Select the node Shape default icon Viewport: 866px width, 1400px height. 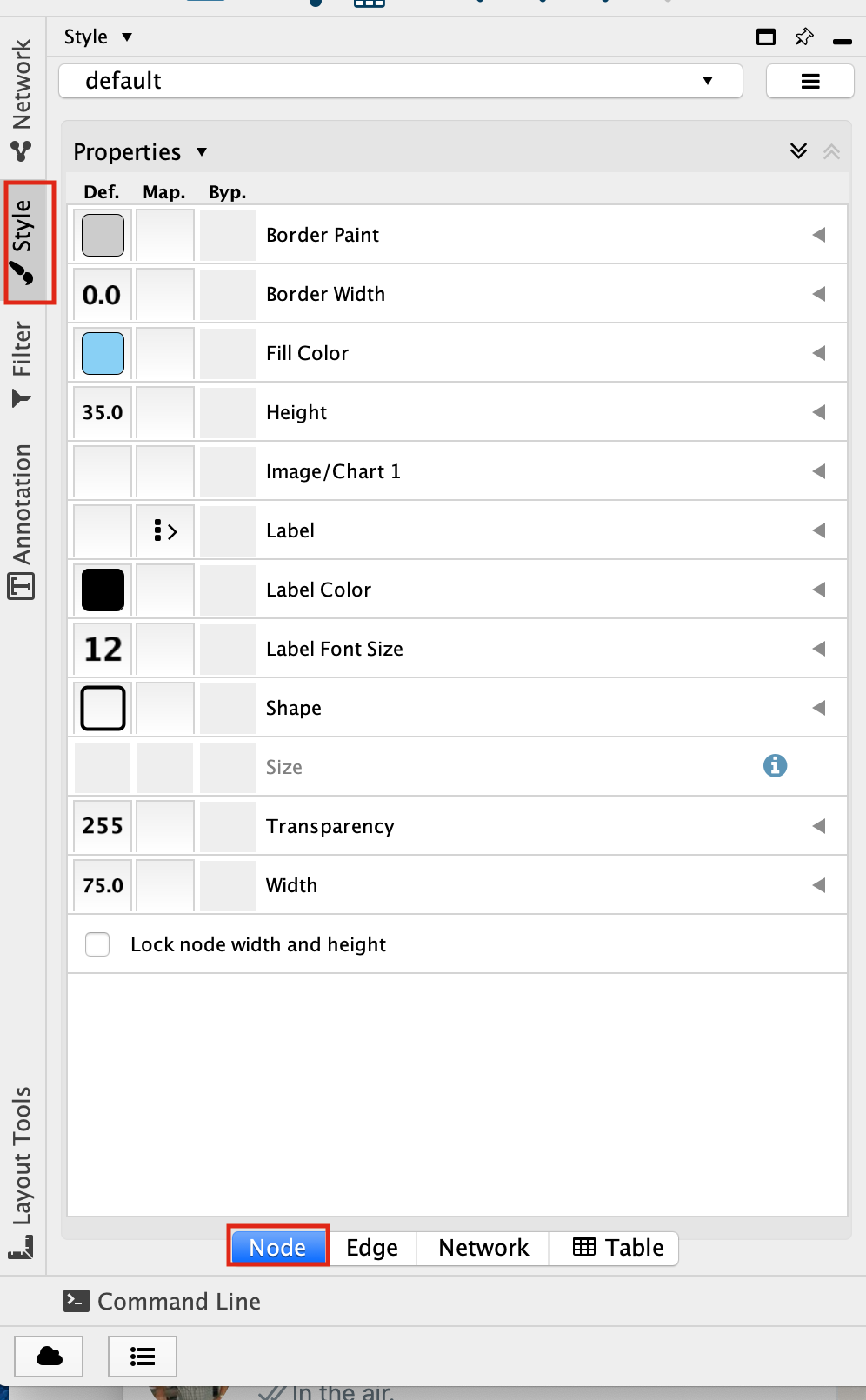pyautogui.click(x=103, y=708)
